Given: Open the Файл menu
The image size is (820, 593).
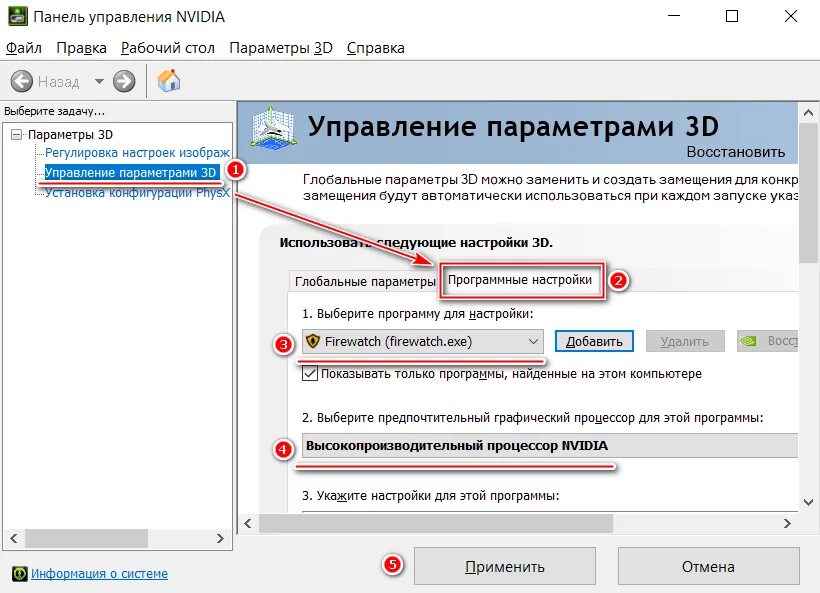Looking at the screenshot, I should pos(24,48).
